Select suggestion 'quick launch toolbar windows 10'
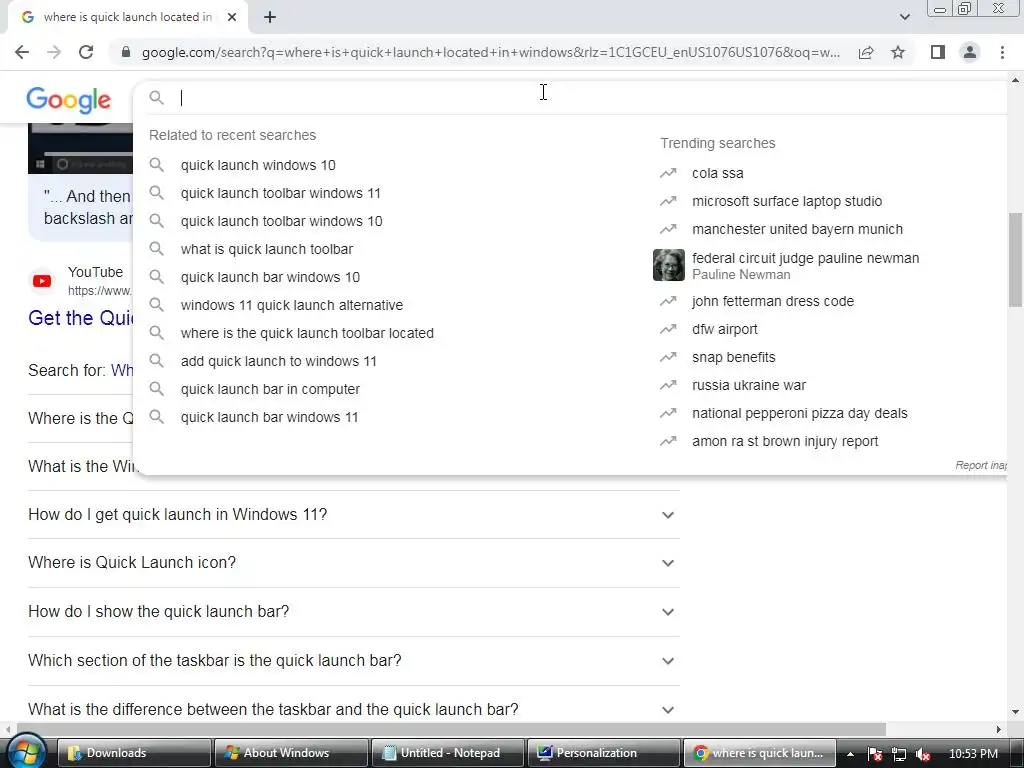The height and width of the screenshot is (768, 1024). [x=281, y=221]
